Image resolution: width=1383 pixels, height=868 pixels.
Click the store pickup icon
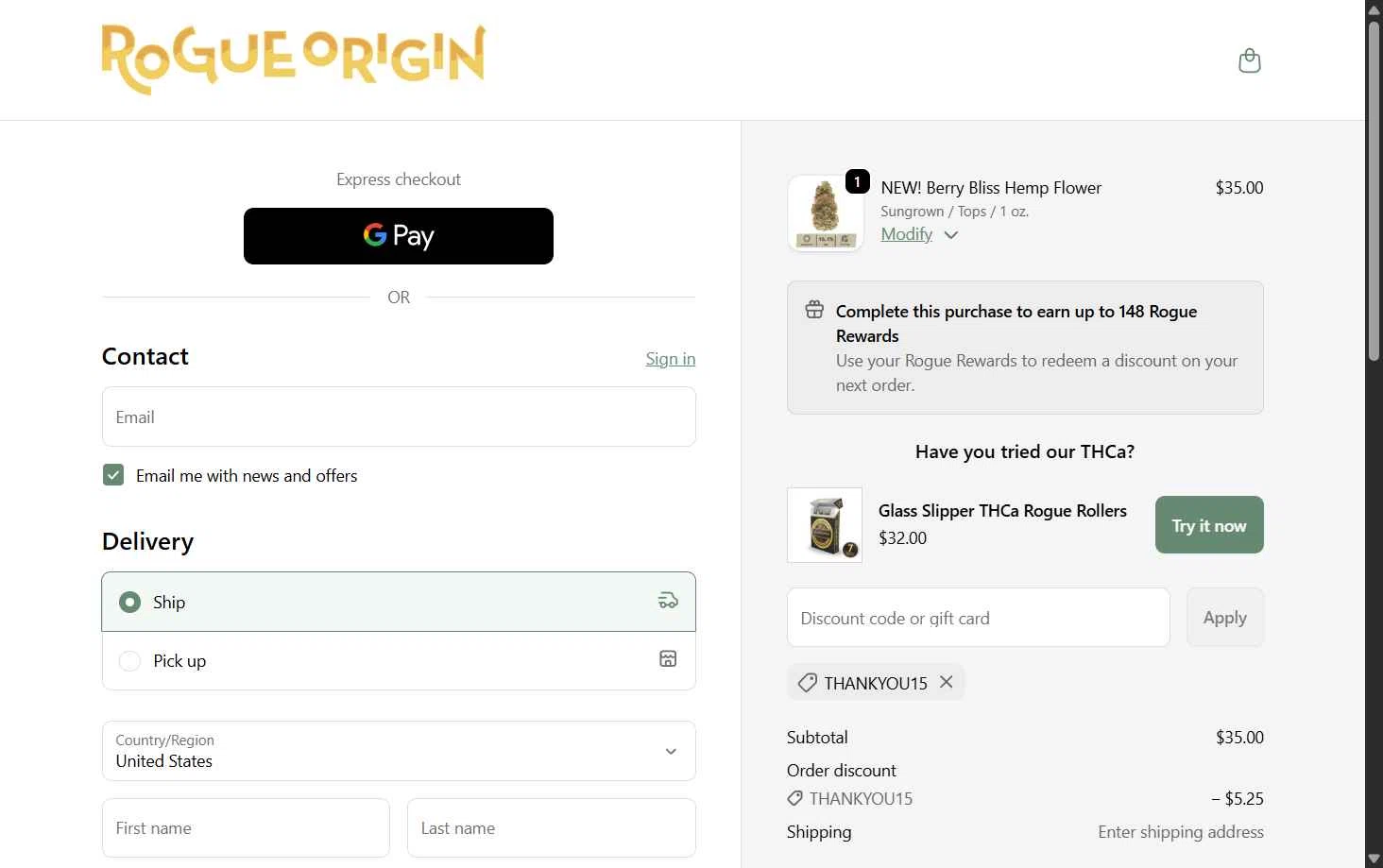pyautogui.click(x=668, y=659)
